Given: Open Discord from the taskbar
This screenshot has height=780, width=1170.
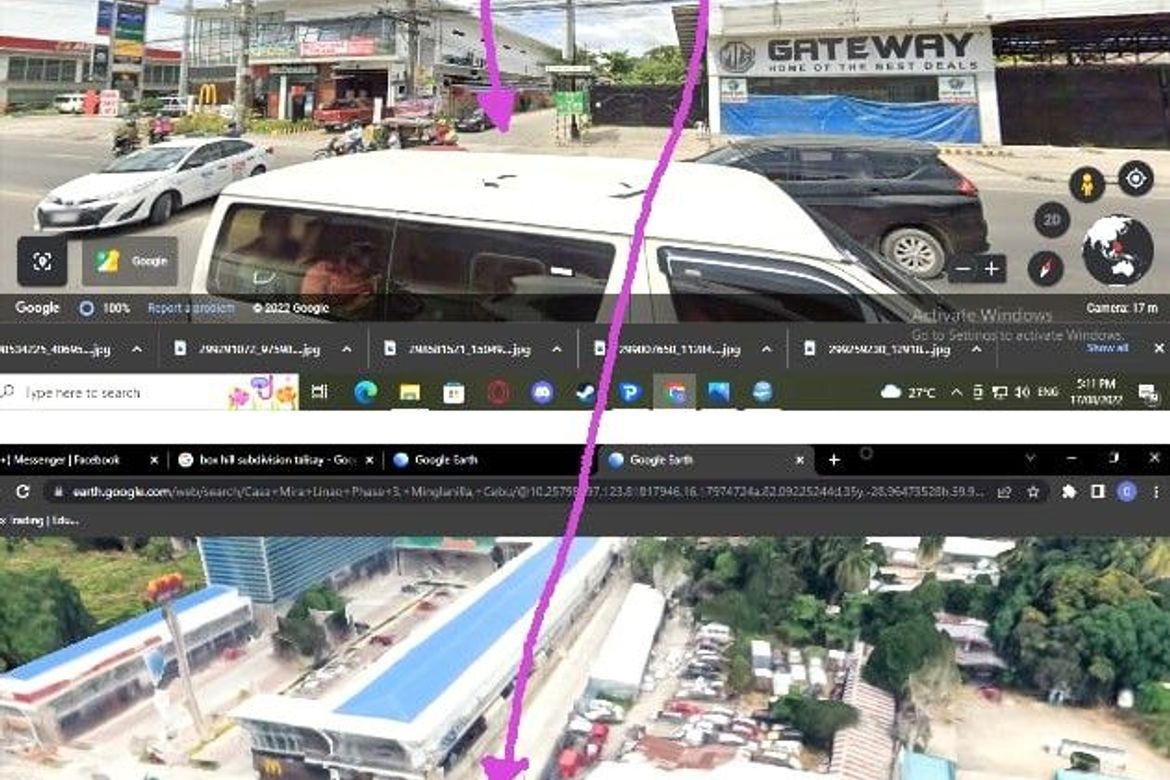Looking at the screenshot, I should (542, 392).
